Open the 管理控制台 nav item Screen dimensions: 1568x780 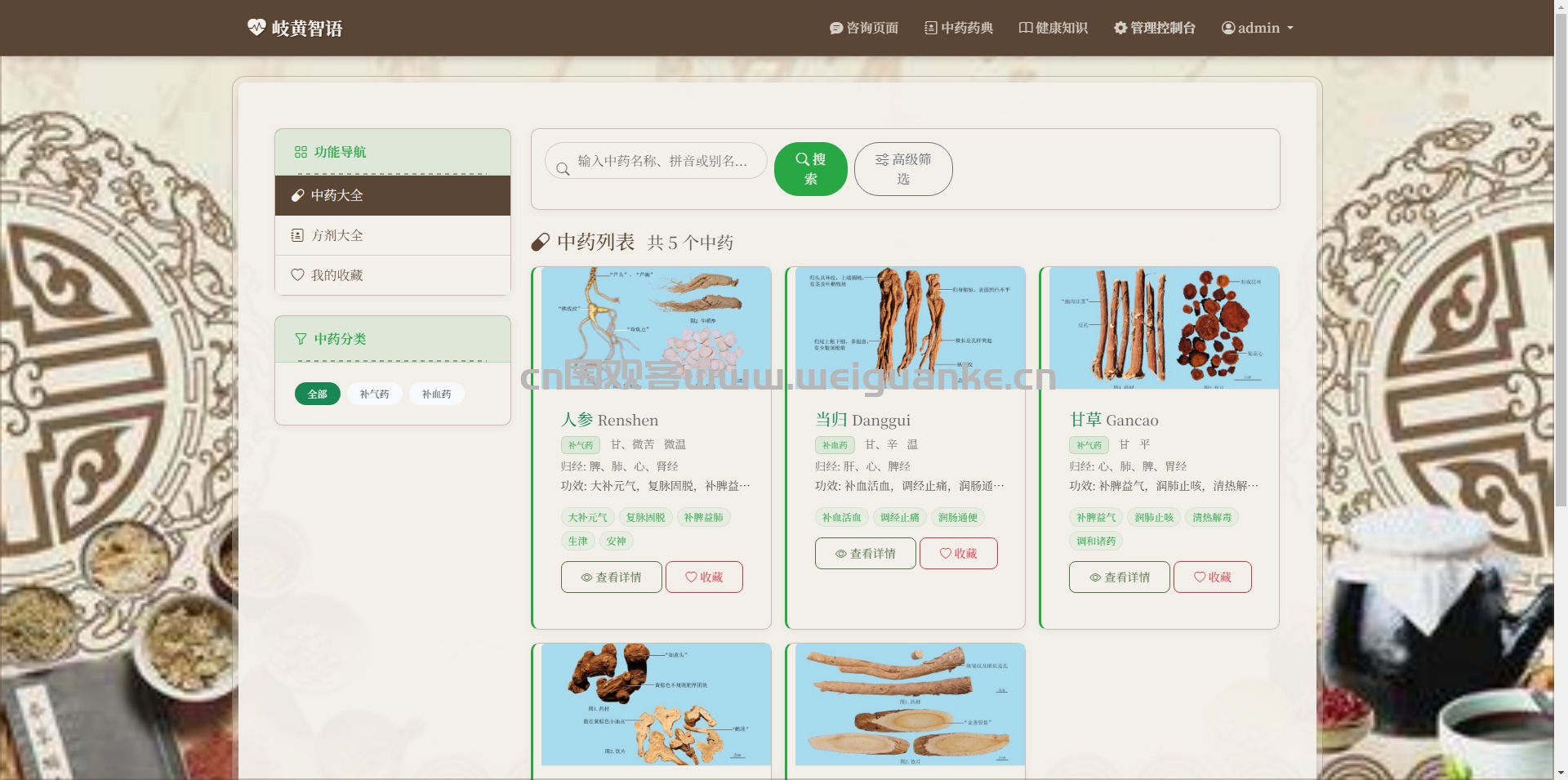click(1155, 28)
